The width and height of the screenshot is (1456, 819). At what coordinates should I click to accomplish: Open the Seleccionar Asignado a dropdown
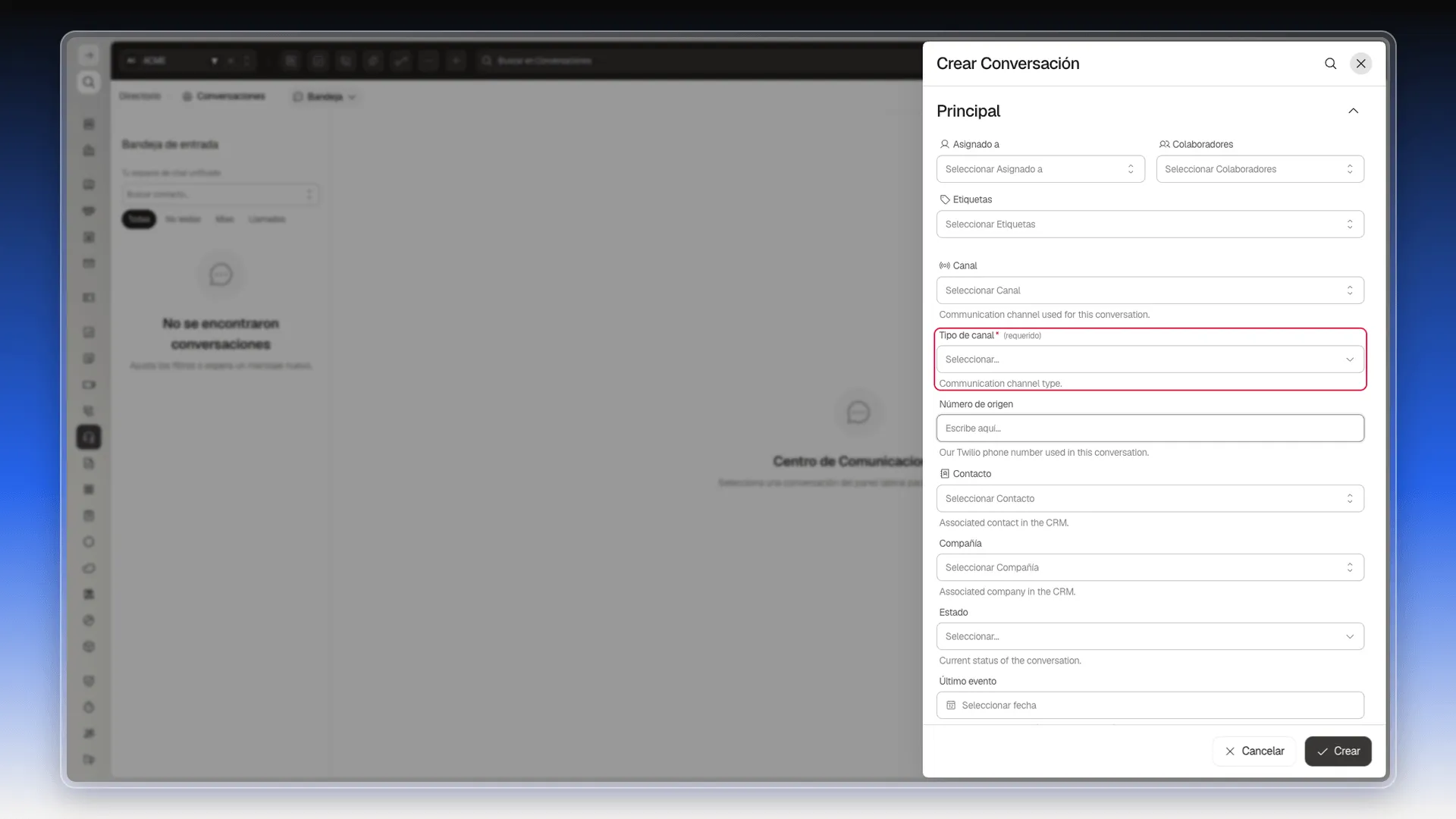point(1040,169)
